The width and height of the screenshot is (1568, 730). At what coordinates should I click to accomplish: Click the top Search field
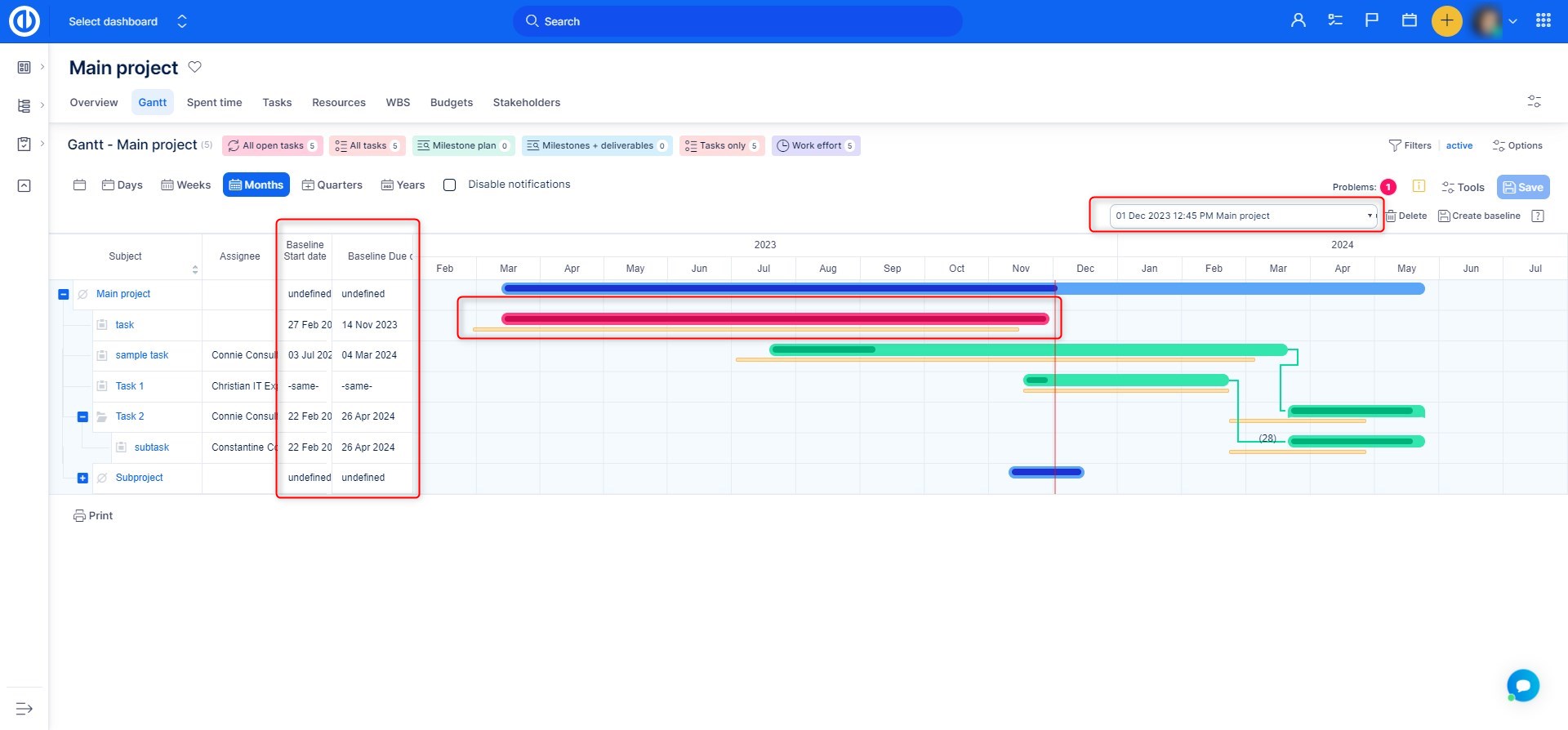tap(737, 21)
